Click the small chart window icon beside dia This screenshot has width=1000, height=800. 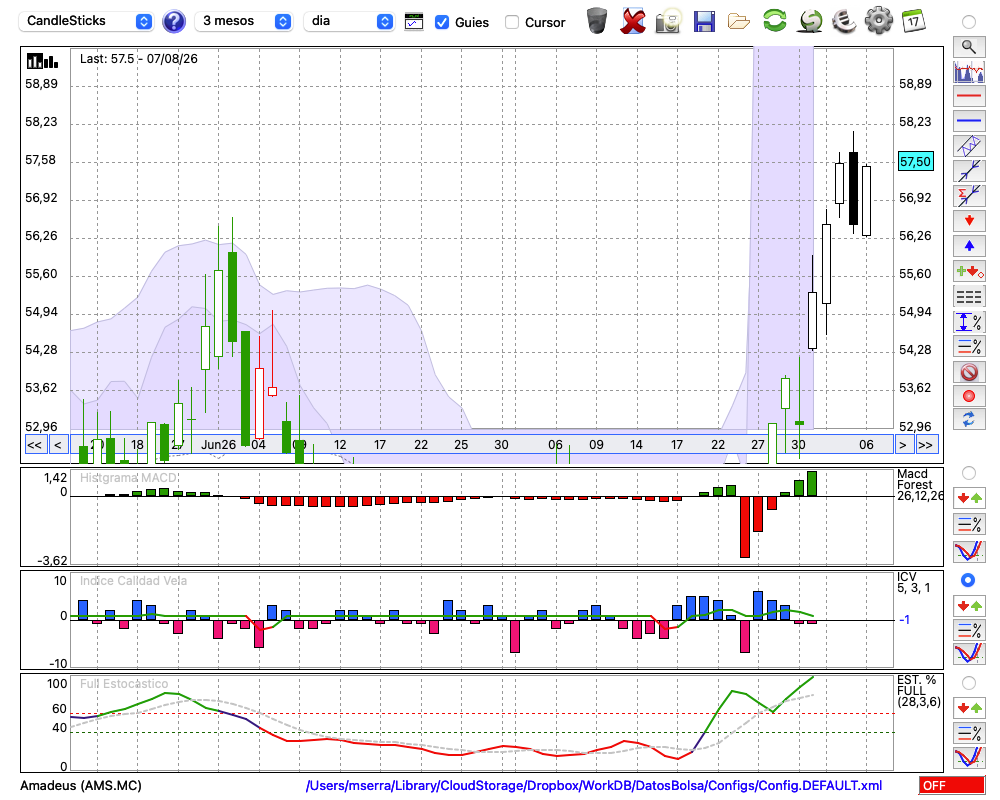coord(414,22)
